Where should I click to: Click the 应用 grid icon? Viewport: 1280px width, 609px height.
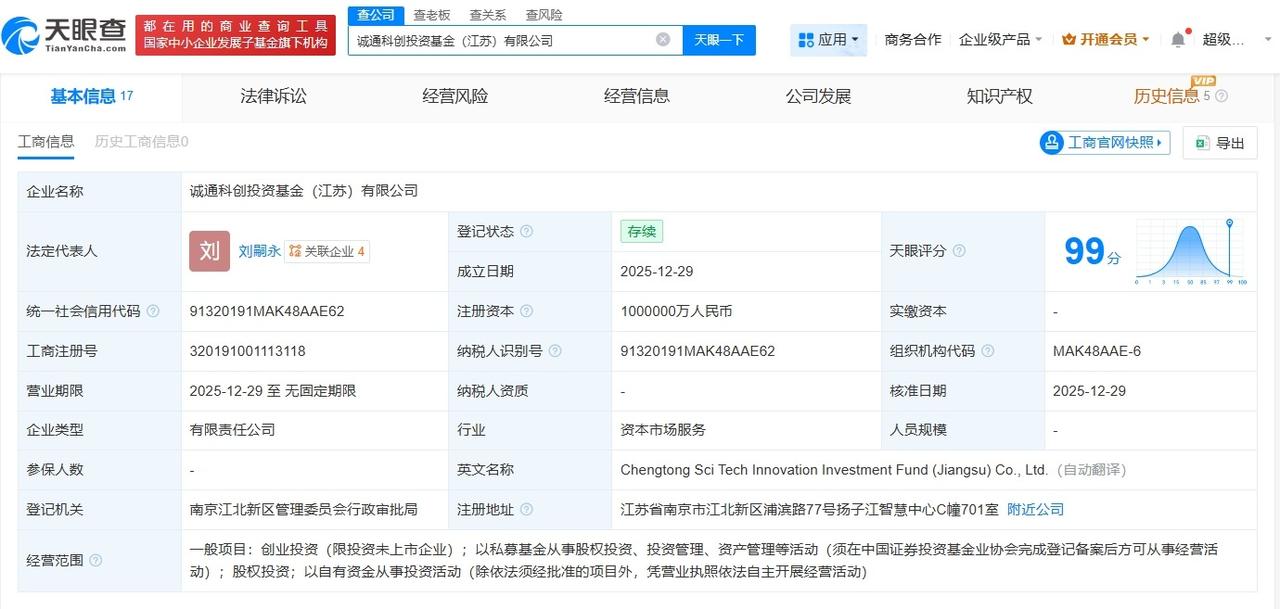click(806, 40)
